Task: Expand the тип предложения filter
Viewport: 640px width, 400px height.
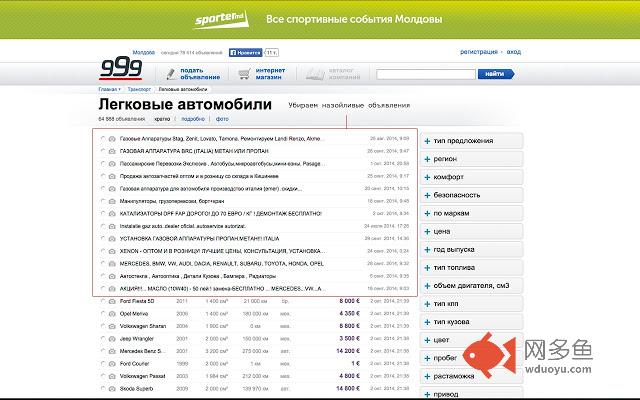Action: coord(471,141)
